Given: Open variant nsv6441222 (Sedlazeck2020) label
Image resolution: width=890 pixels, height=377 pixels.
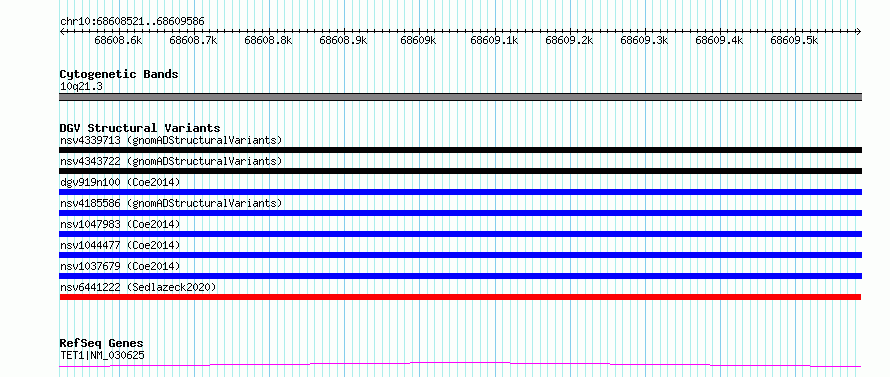Looking at the screenshot, I should pyautogui.click(x=138, y=287).
